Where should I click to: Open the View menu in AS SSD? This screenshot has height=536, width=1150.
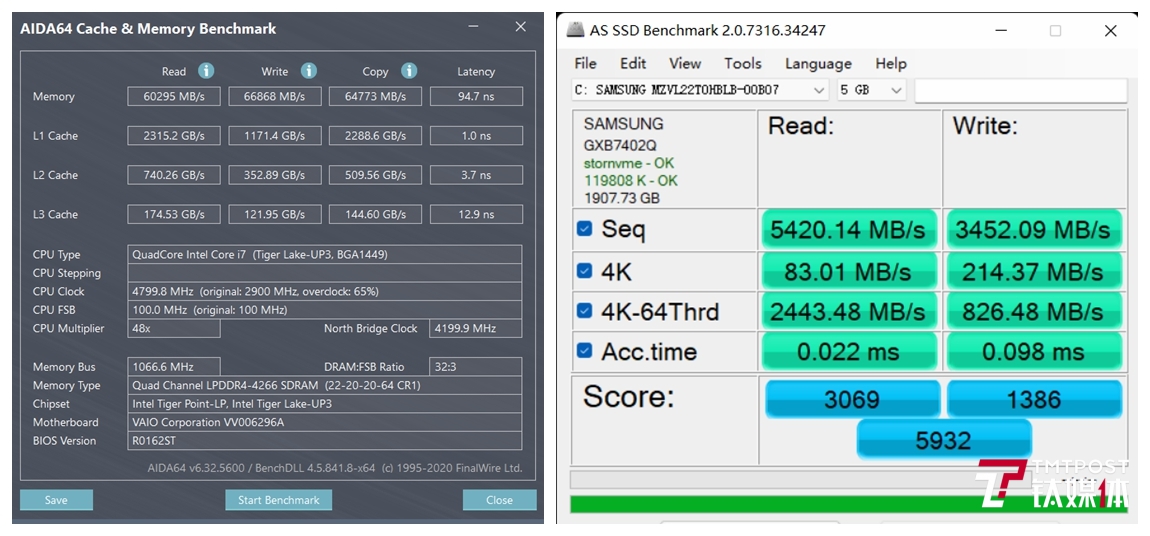685,64
